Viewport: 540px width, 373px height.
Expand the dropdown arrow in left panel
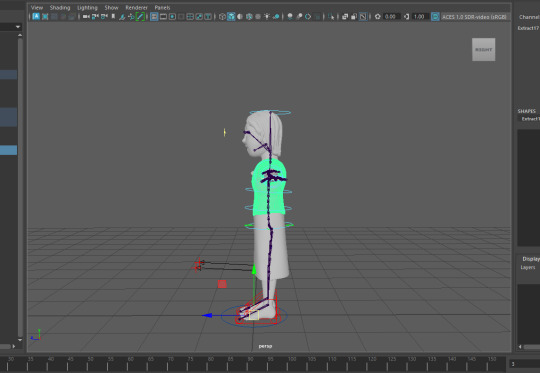(18, 27)
